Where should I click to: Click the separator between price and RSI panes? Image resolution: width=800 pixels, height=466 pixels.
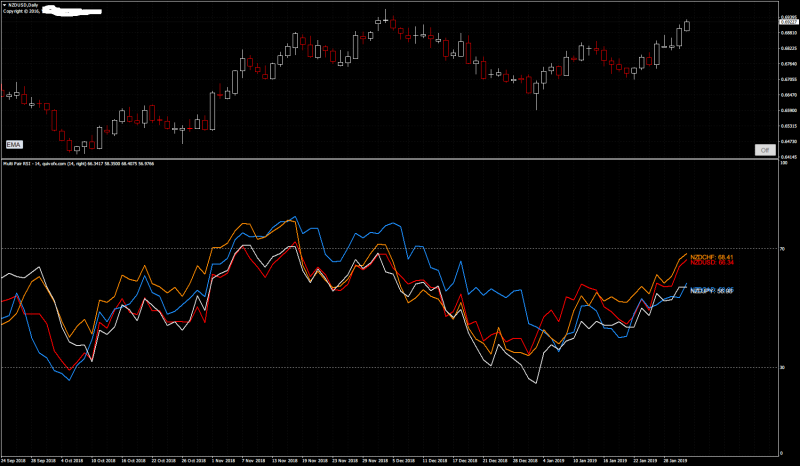pyautogui.click(x=390, y=159)
